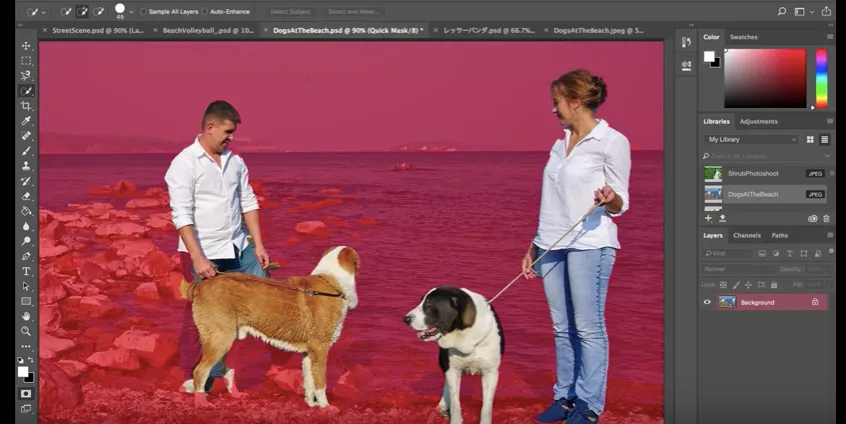Select the Rectangular Marquee tool
The height and width of the screenshot is (424, 846).
coord(26,61)
